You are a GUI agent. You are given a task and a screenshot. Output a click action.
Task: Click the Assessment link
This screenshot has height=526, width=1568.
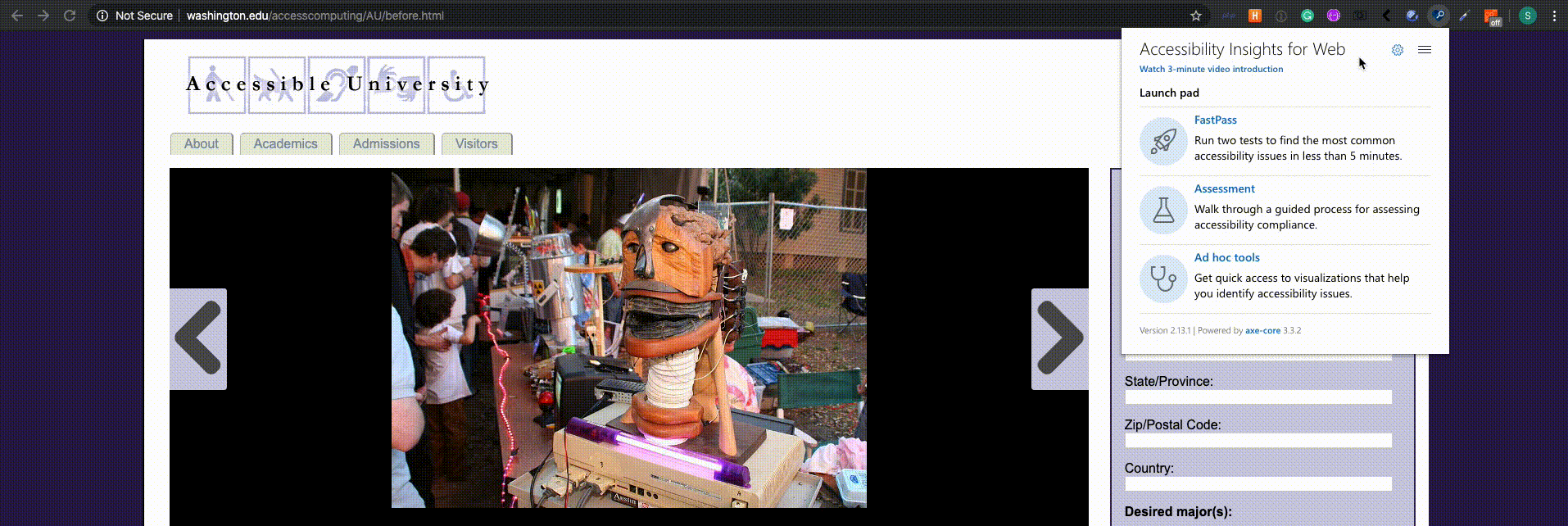tap(1224, 188)
